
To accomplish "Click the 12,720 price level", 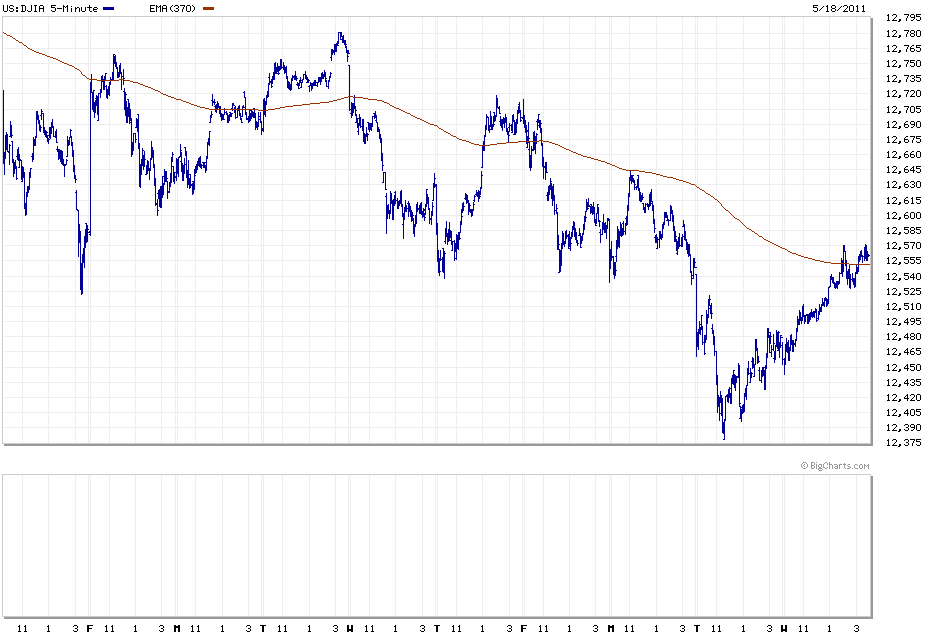I will click(x=903, y=94).
